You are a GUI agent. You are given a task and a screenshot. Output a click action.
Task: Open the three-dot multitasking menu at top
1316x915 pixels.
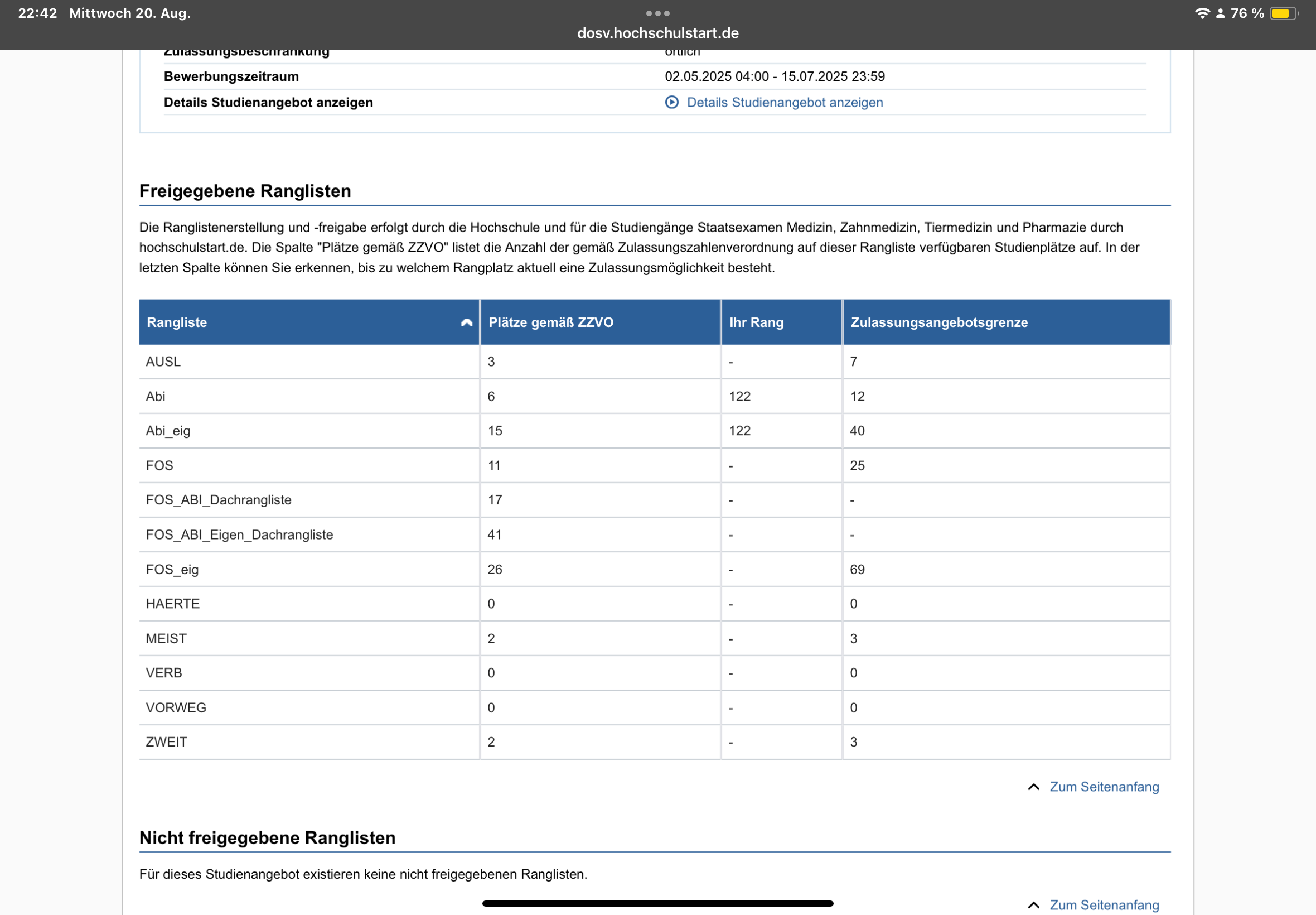(x=657, y=13)
